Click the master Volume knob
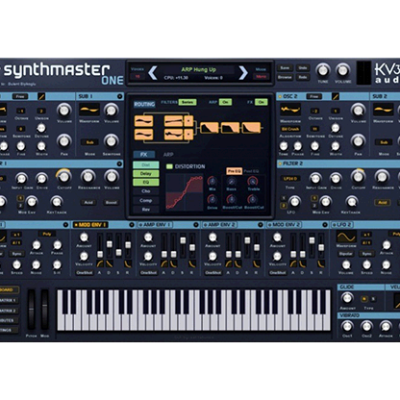The height and width of the screenshot is (400, 400). point(342,70)
